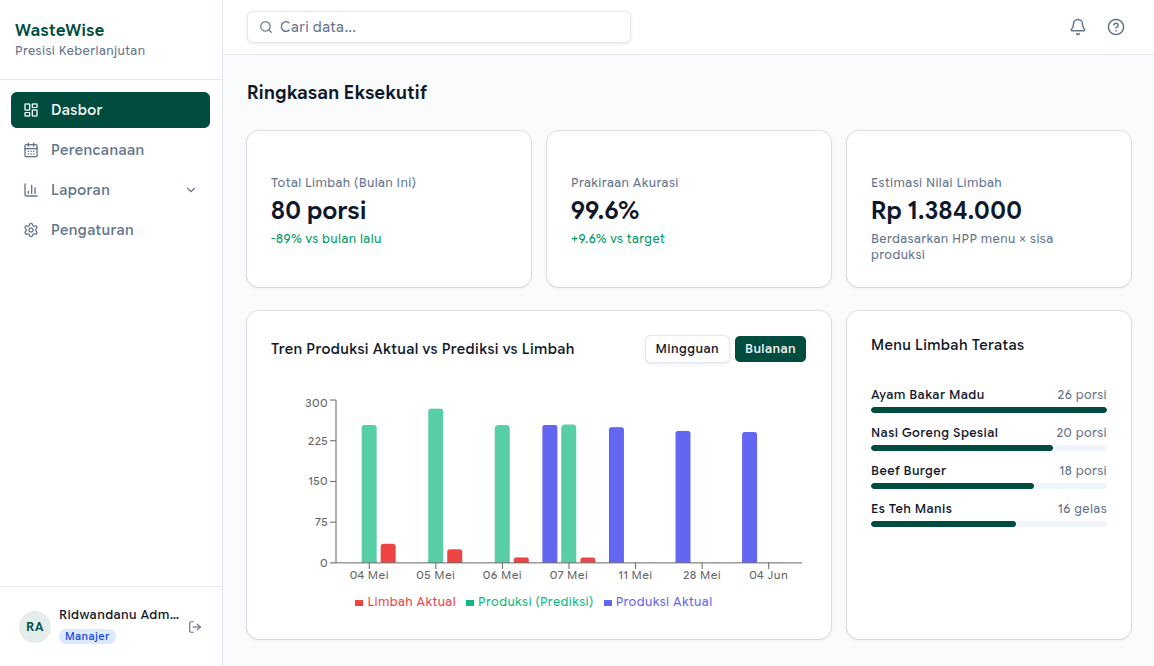Viewport: 1154px width, 666px height.
Task: Click the Perencanaan calendar icon
Action: point(31,150)
